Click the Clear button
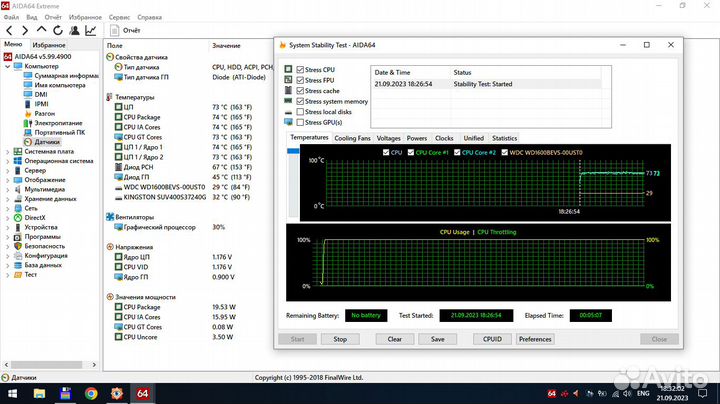The height and width of the screenshot is (404, 720). (394, 339)
